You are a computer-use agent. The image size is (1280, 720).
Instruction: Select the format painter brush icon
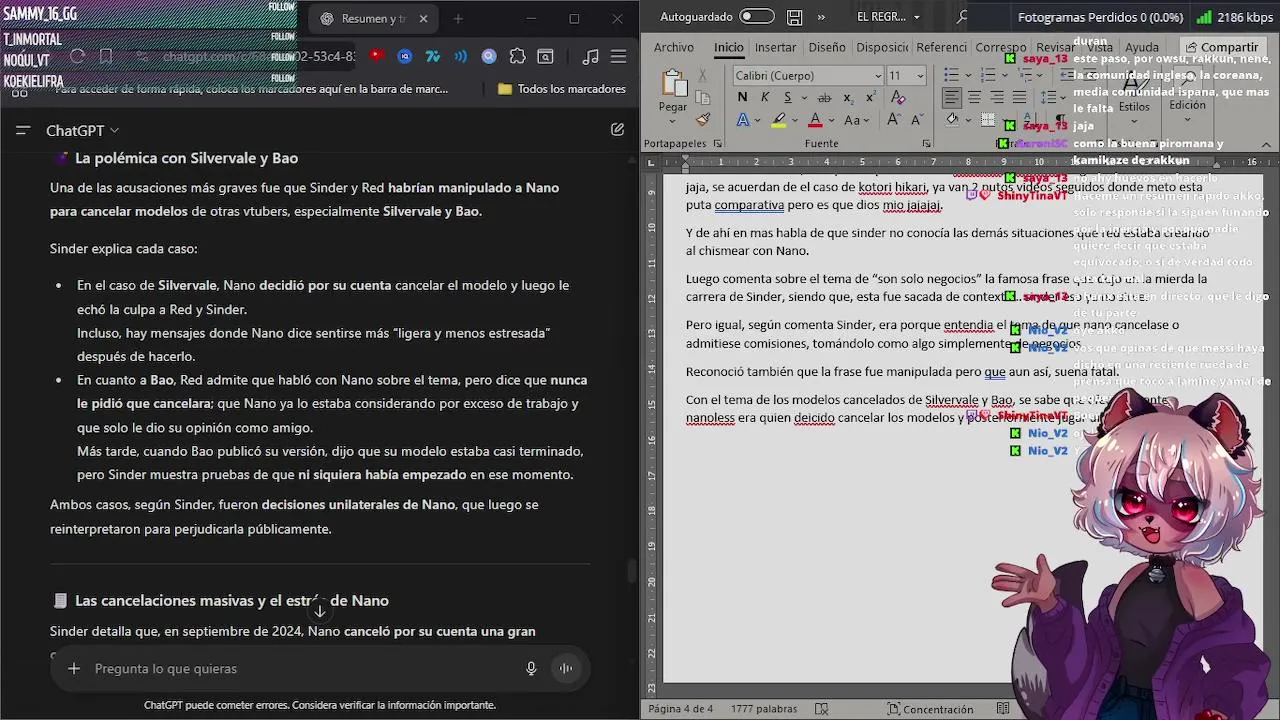[703, 119]
